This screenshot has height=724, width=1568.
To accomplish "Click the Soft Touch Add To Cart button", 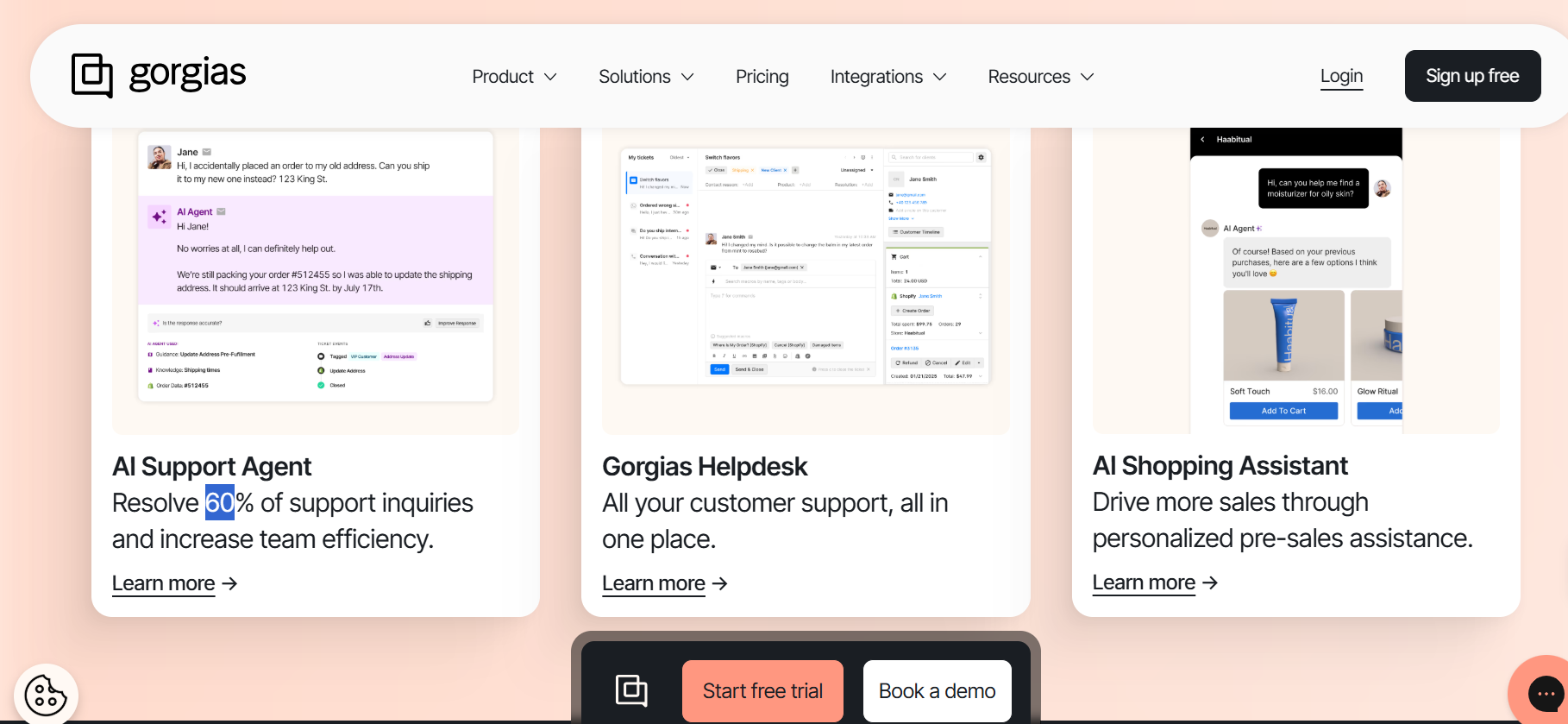I will click(1283, 411).
